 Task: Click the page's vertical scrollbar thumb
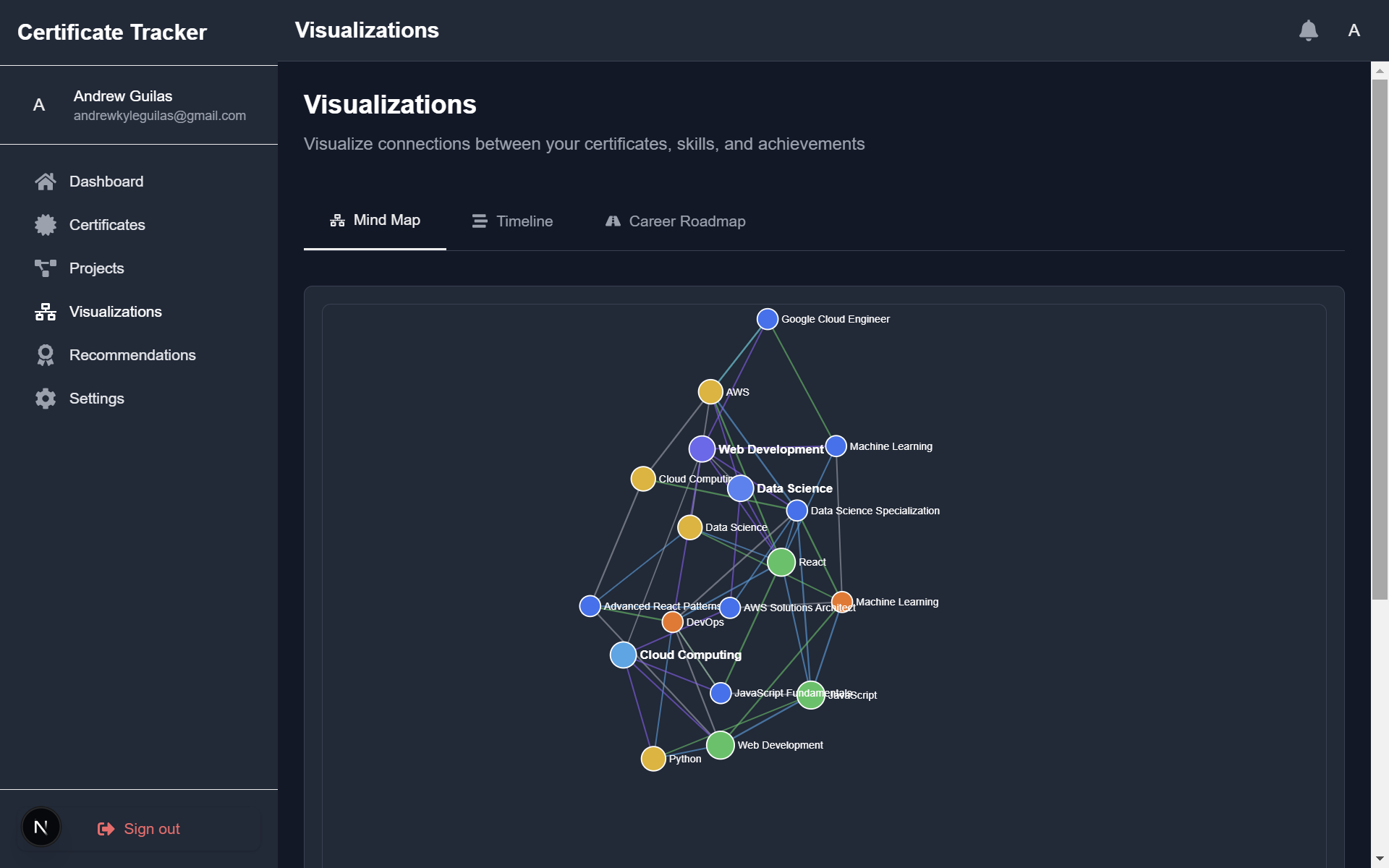(x=1380, y=339)
